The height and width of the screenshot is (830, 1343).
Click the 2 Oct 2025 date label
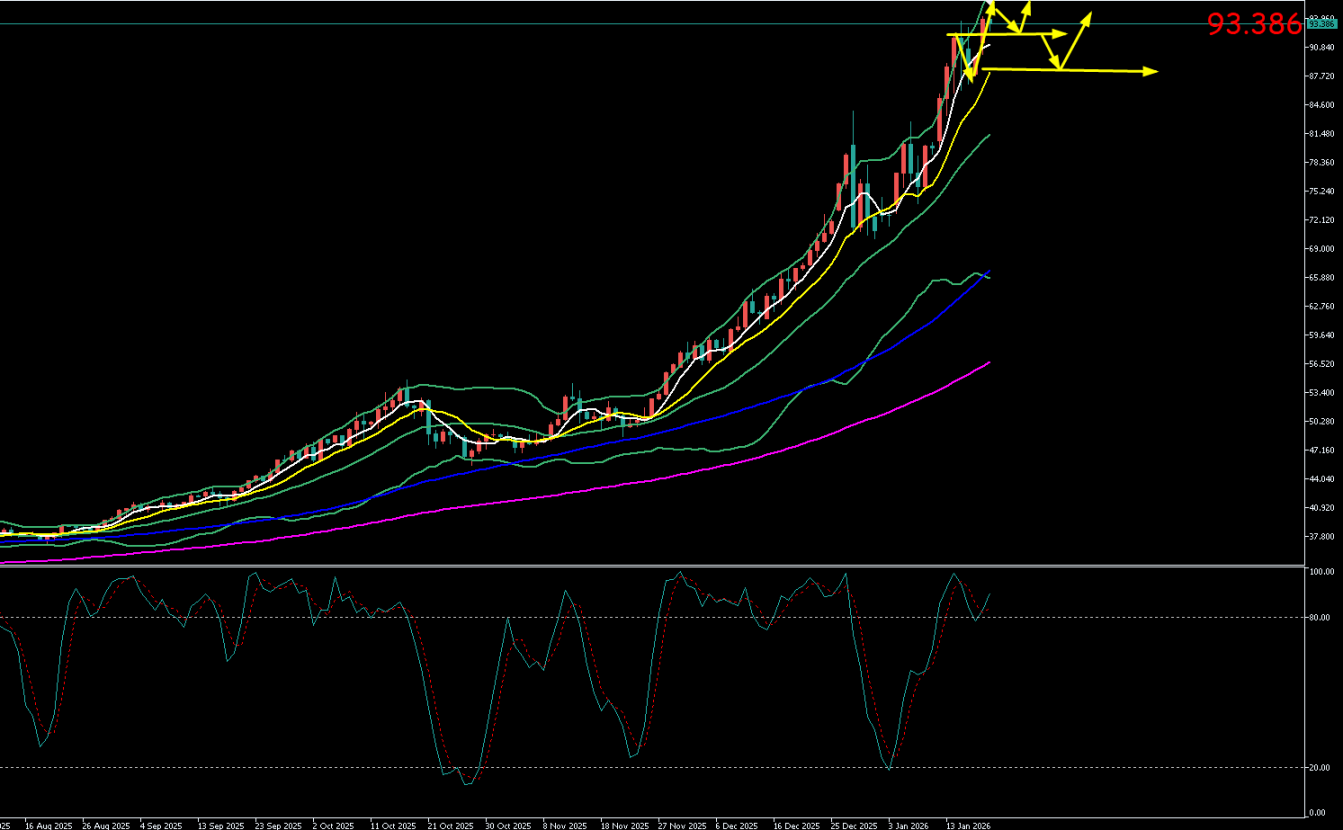point(333,826)
